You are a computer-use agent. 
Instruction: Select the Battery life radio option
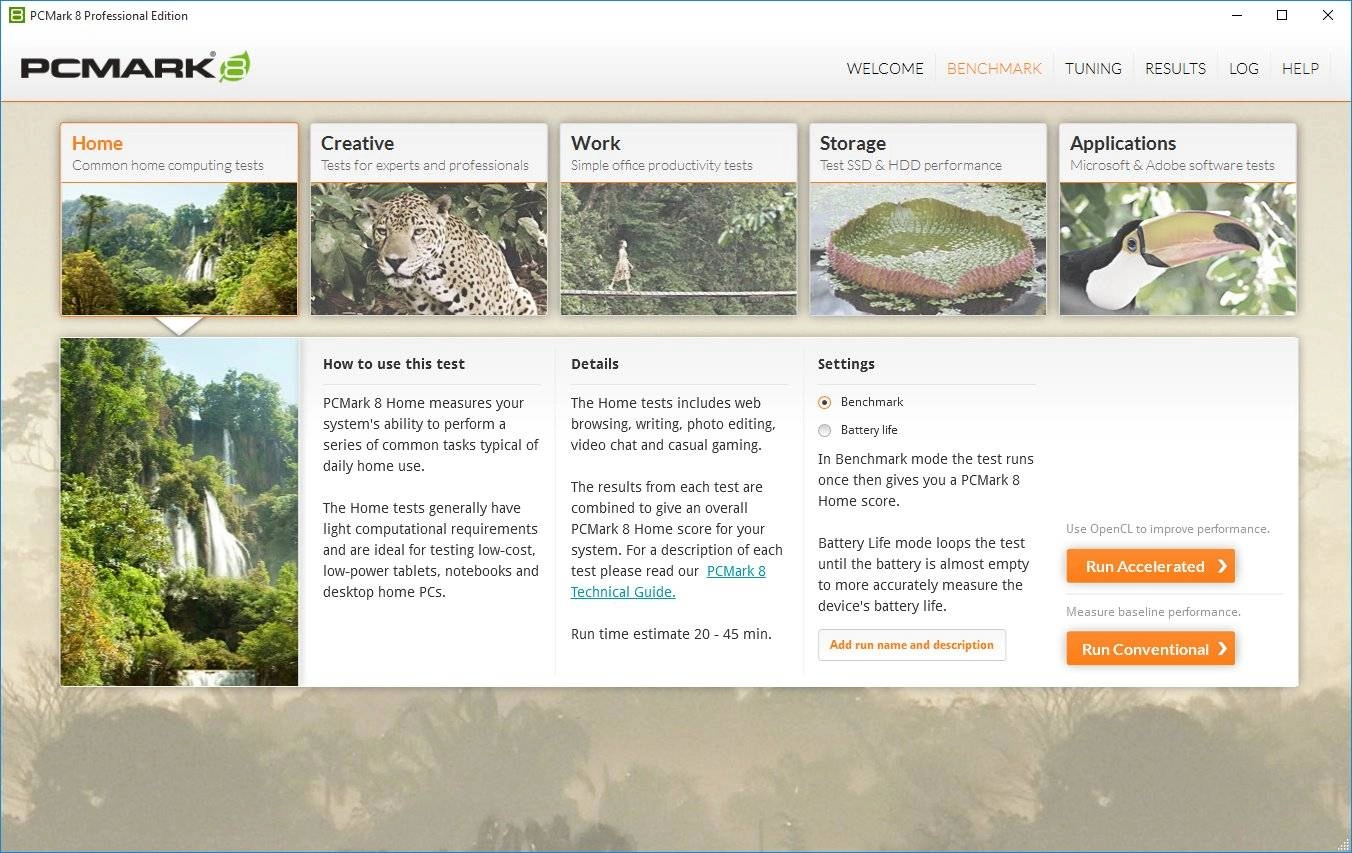pos(825,430)
